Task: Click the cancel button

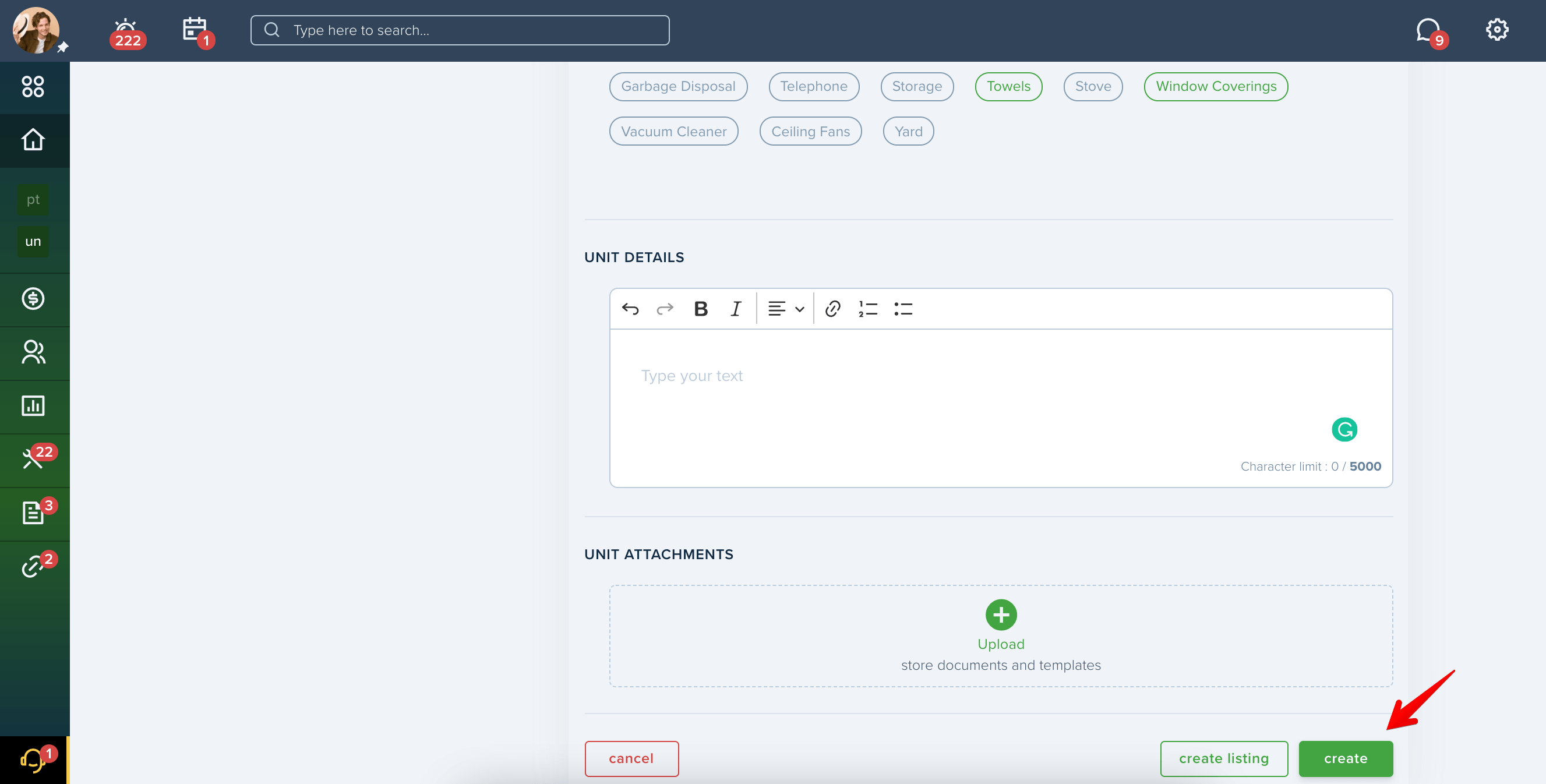Action: (631, 759)
